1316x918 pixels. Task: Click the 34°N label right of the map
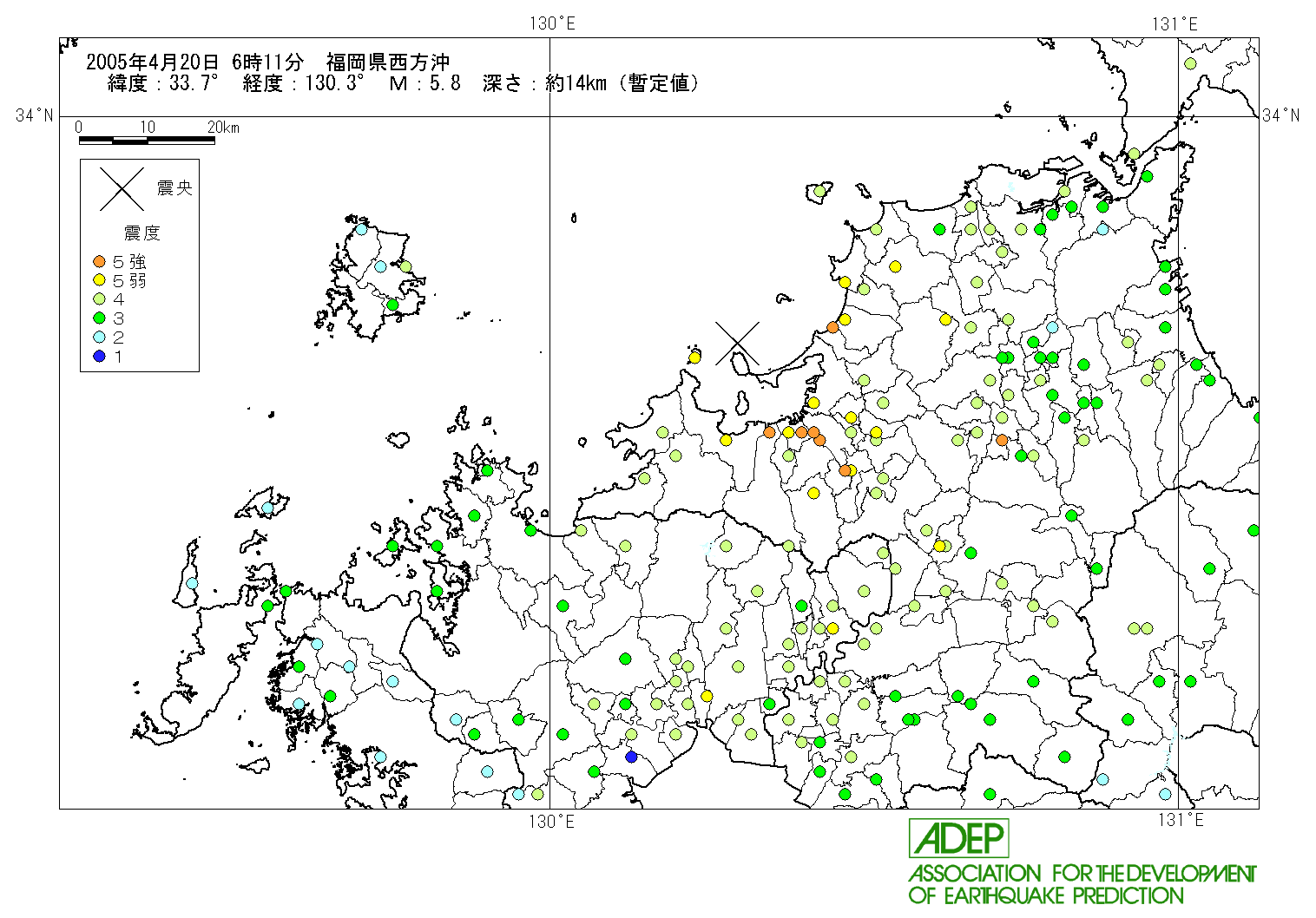(1281, 115)
